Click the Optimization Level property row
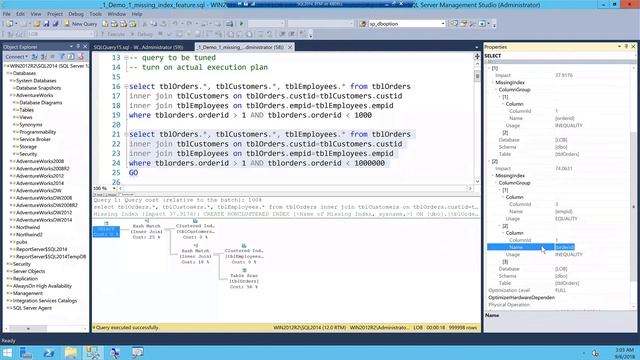The width and height of the screenshot is (640, 360). point(559,290)
